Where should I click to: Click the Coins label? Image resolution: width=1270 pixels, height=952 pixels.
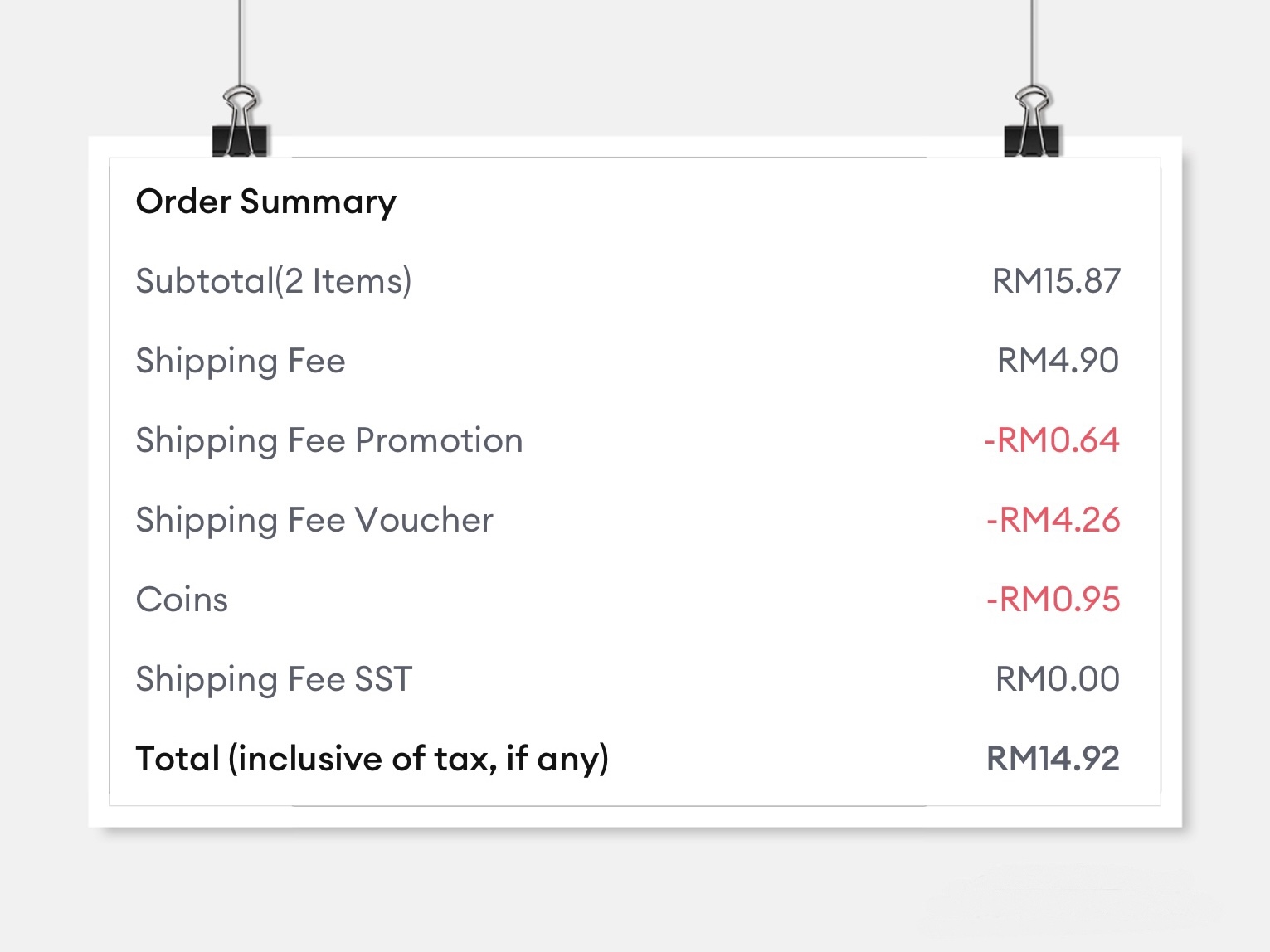point(182,600)
